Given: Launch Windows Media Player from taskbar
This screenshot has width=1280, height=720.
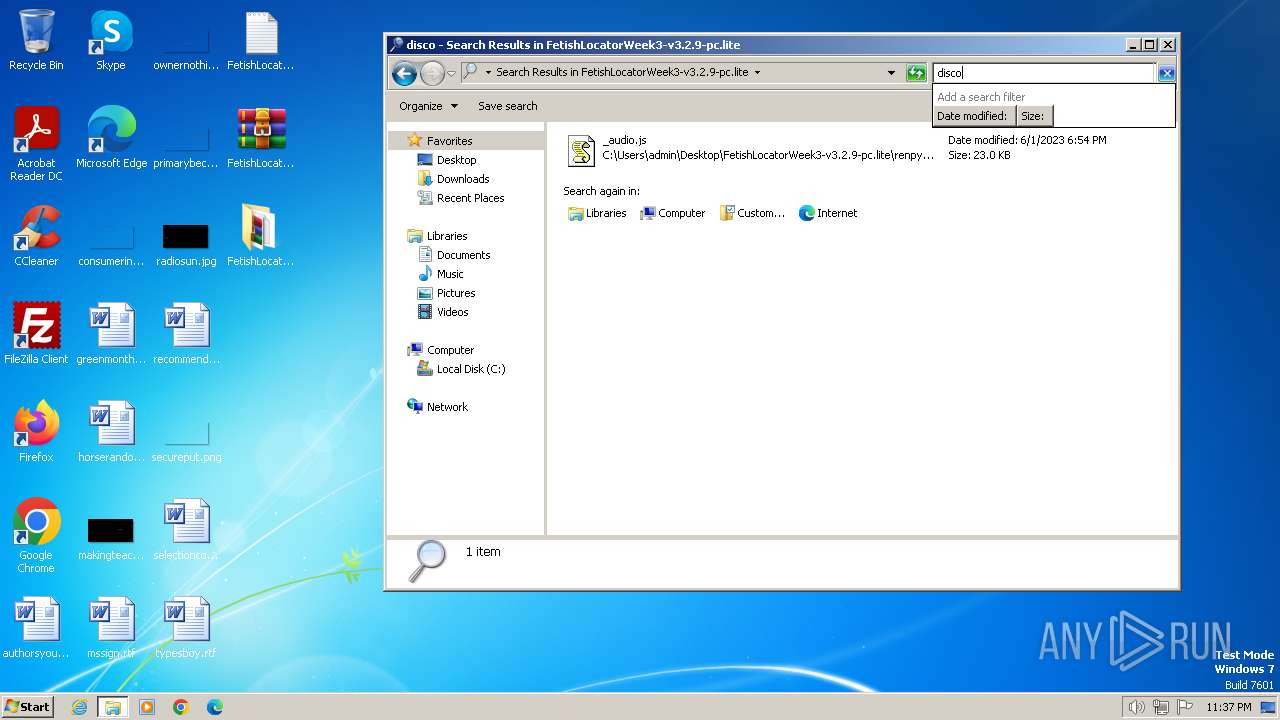Looking at the screenshot, I should (x=147, y=707).
